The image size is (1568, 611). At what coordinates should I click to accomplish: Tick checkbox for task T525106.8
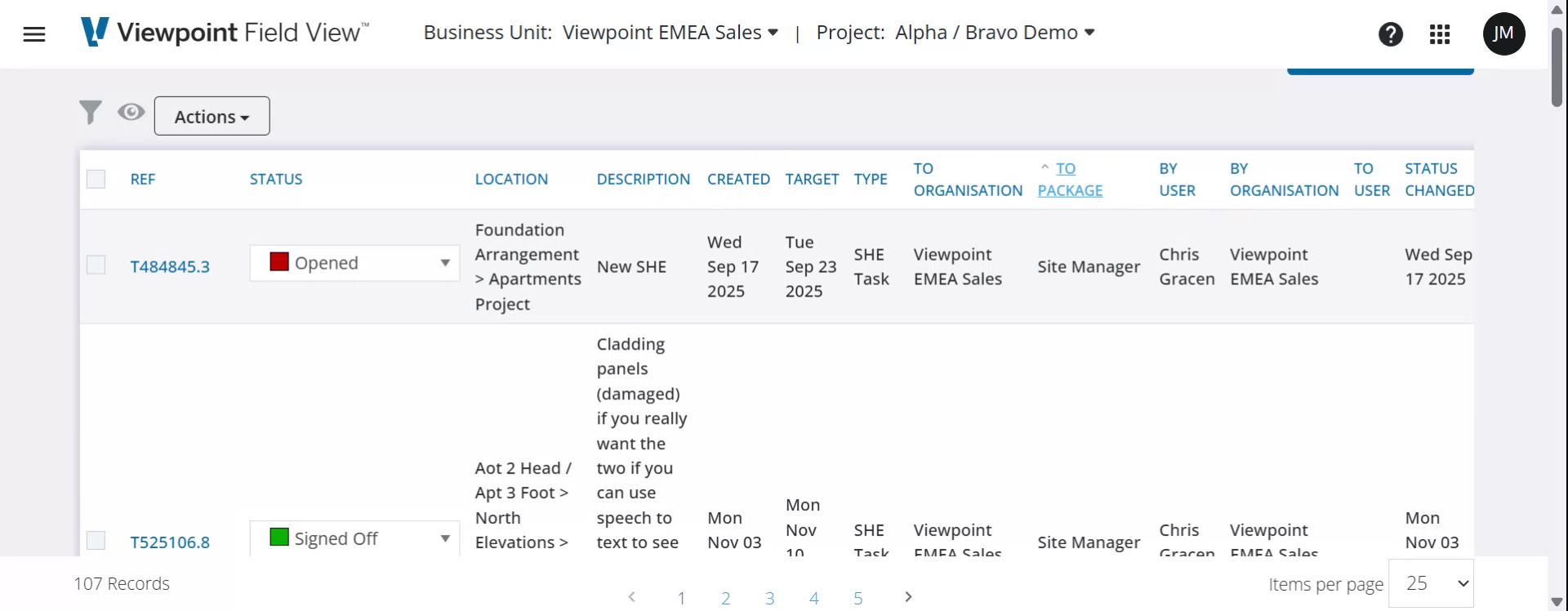96,540
